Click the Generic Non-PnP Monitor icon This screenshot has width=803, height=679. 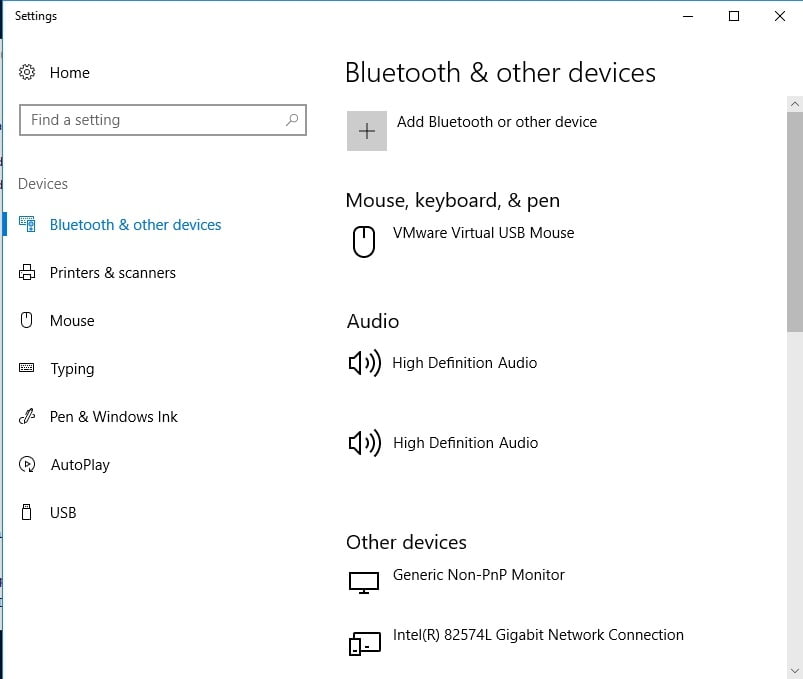tap(364, 583)
